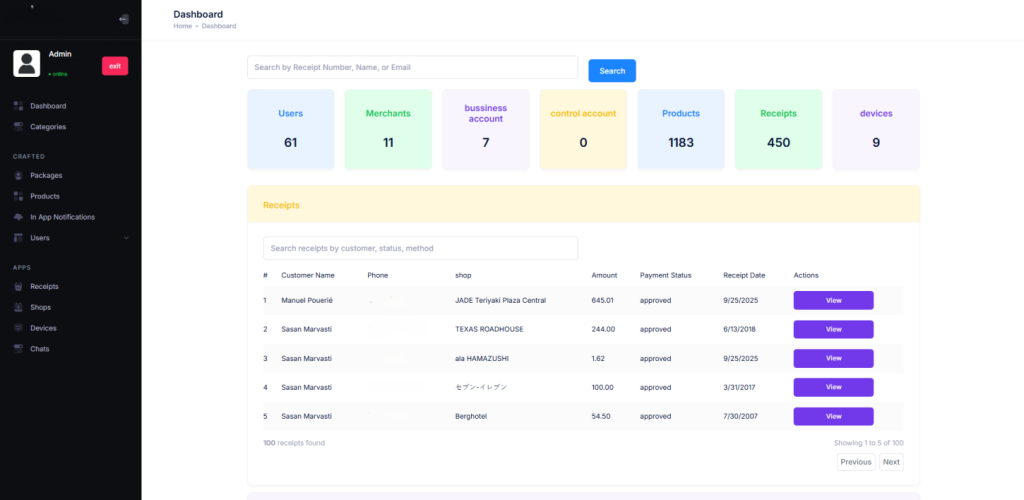The height and width of the screenshot is (500, 1024).
Task: Click the Home breadcrumb link
Action: coord(182,26)
